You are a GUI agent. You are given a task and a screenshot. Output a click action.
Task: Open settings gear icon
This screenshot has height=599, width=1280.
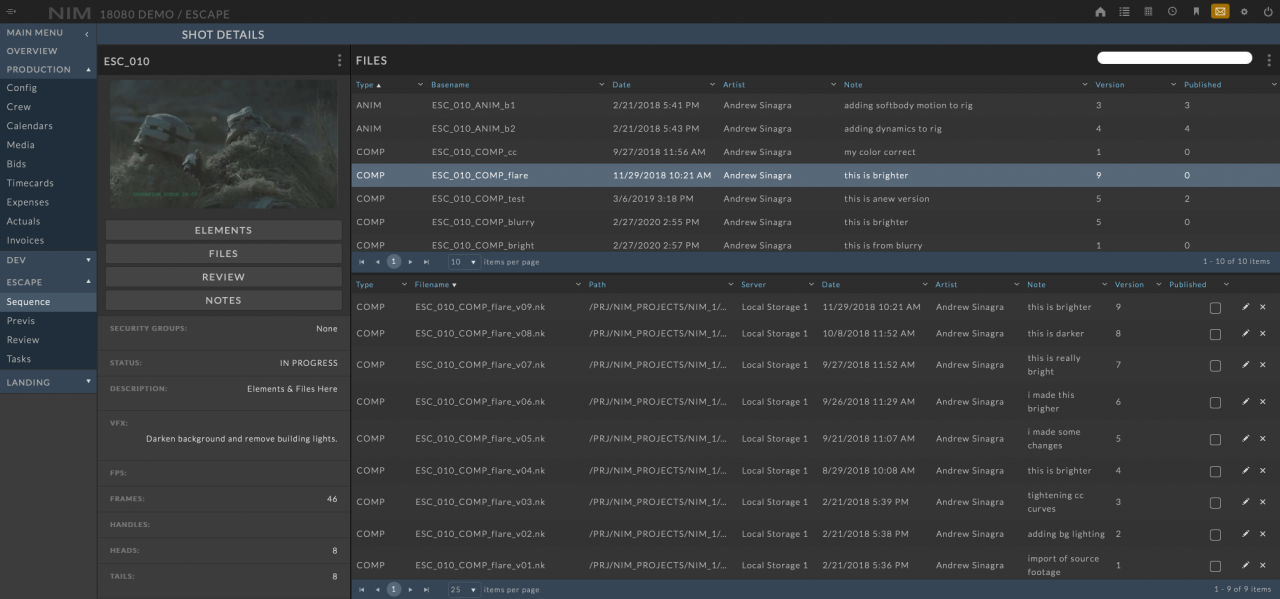(x=1244, y=12)
